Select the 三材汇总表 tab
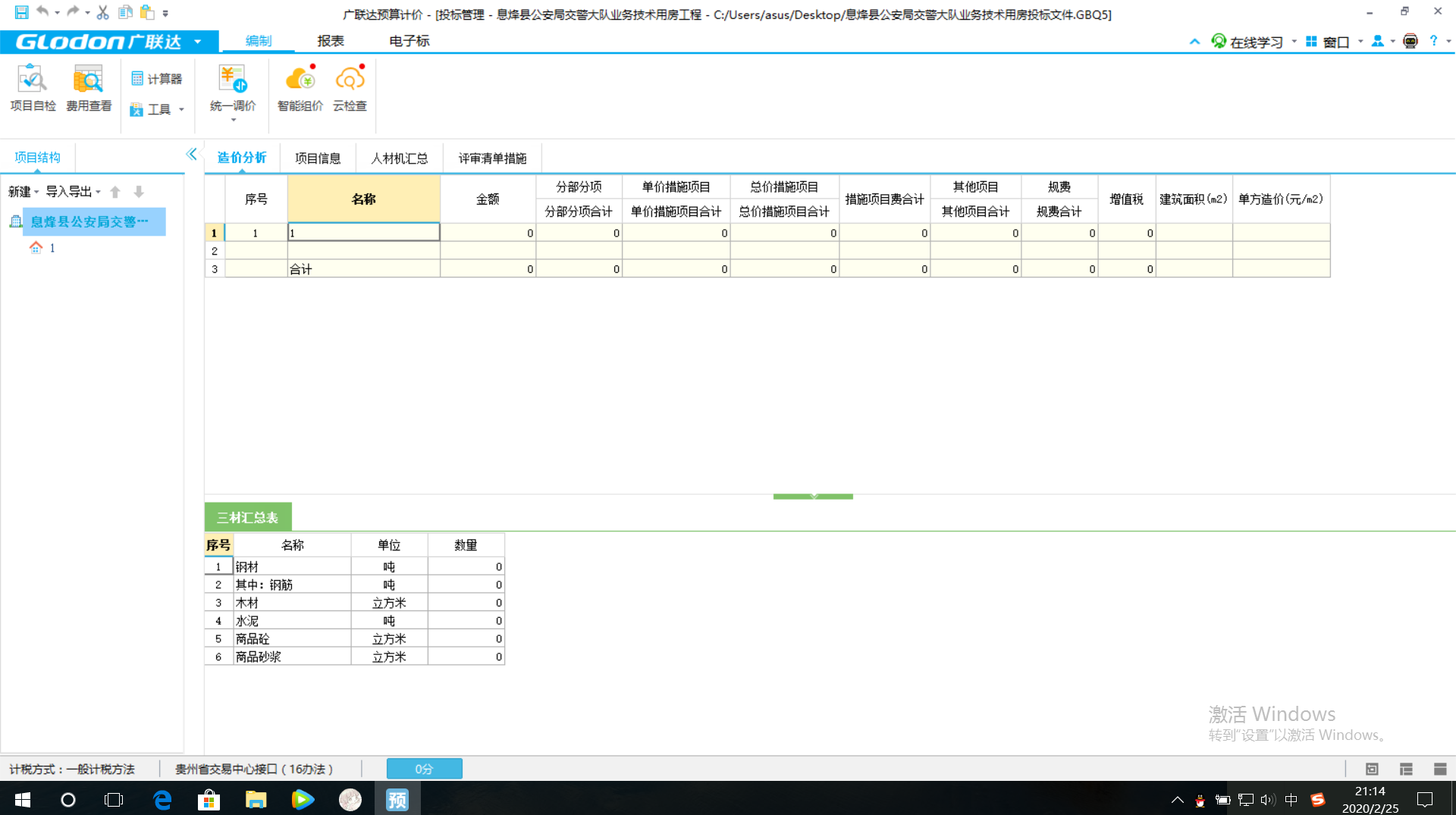Image resolution: width=1456 pixels, height=815 pixels. coord(248,517)
